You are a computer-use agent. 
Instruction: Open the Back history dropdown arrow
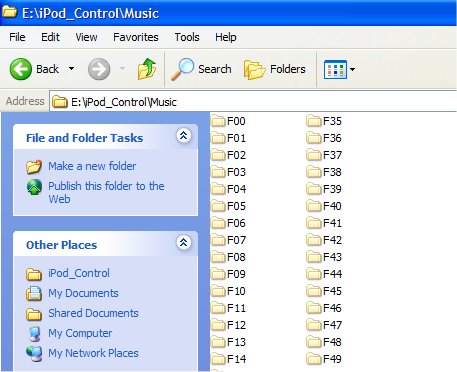pos(71,69)
